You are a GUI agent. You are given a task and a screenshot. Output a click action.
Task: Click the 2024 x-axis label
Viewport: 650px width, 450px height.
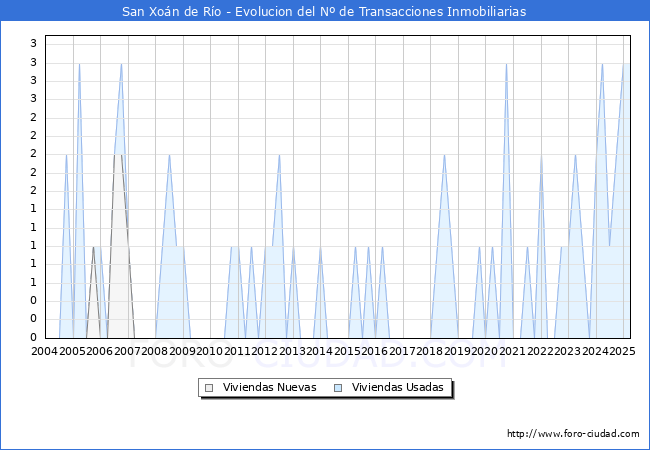[x=595, y=351]
